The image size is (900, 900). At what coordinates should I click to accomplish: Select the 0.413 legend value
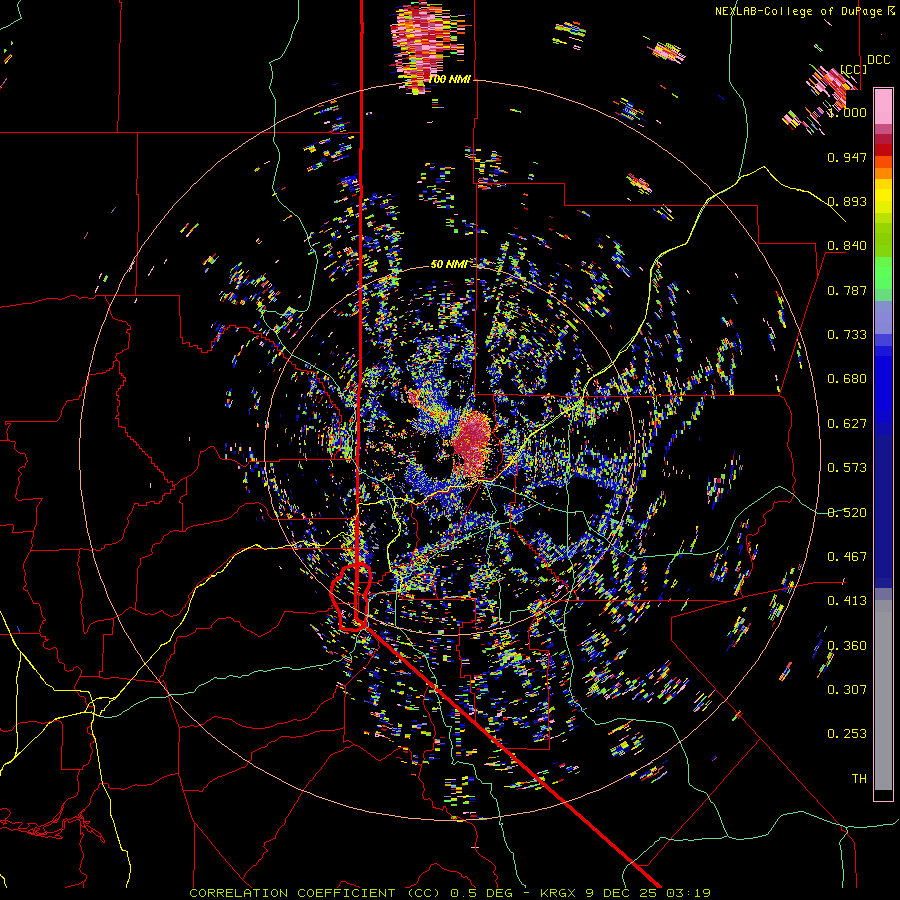point(847,601)
